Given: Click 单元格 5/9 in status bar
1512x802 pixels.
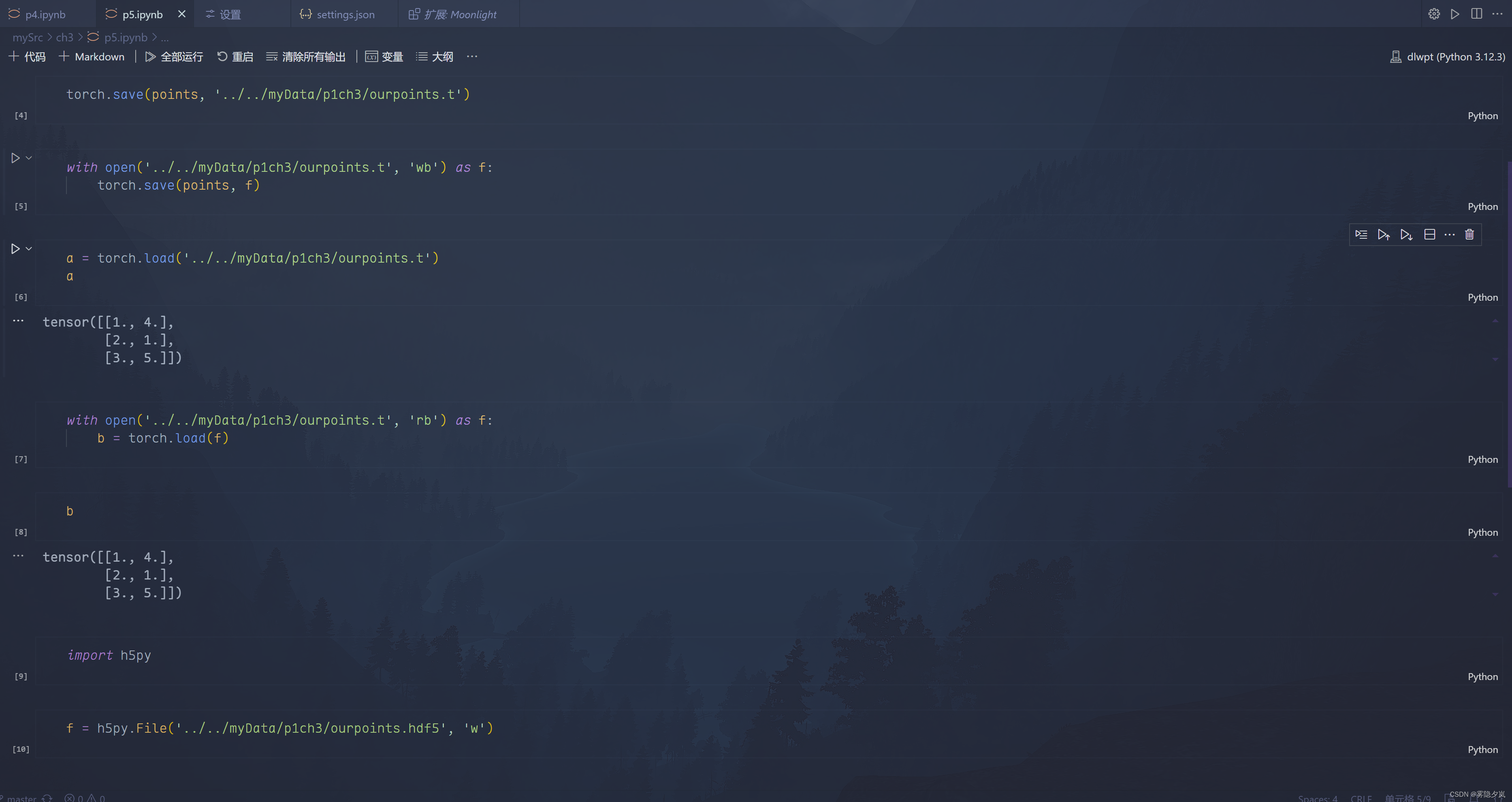Looking at the screenshot, I should point(1407,798).
